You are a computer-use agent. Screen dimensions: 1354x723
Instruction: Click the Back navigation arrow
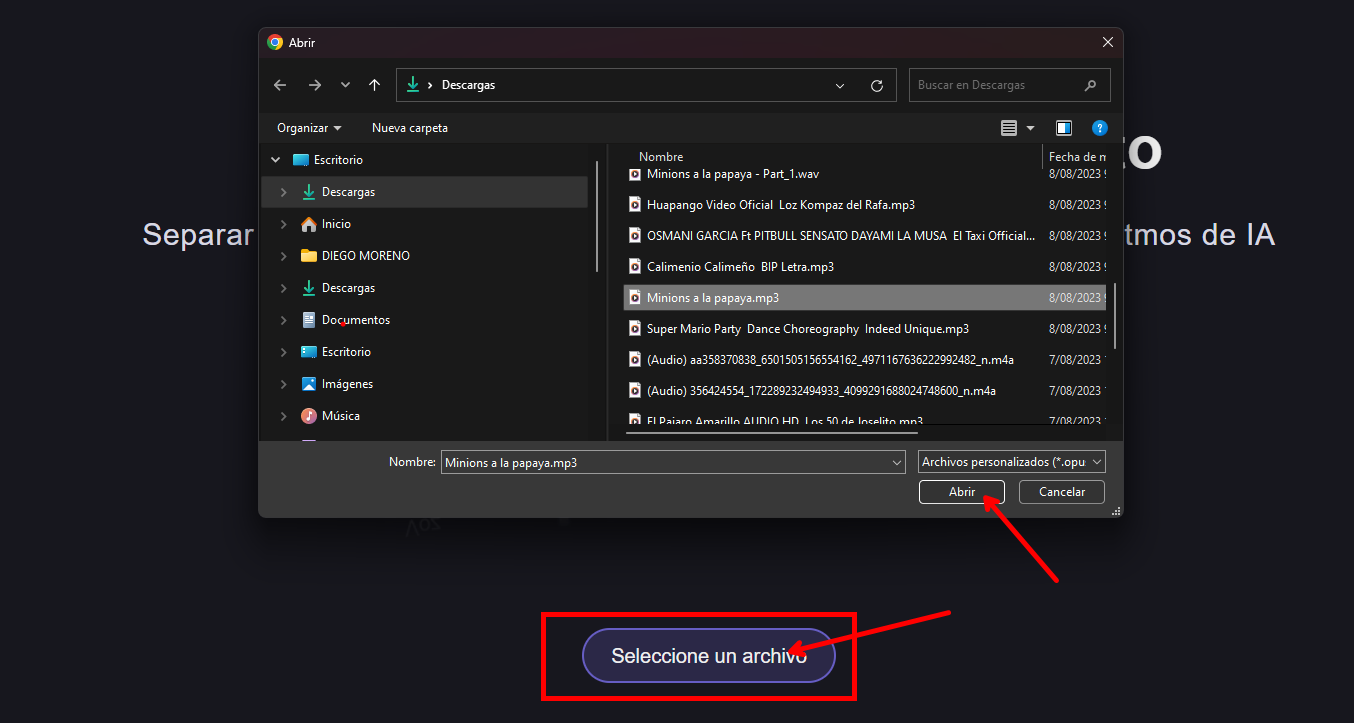(x=280, y=86)
